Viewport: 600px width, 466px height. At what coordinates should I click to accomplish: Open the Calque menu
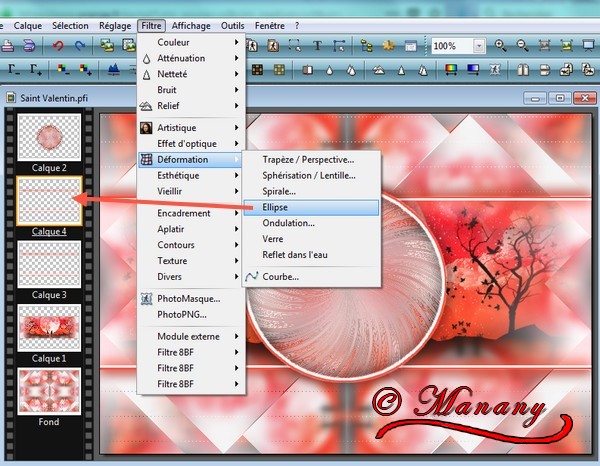coord(28,26)
